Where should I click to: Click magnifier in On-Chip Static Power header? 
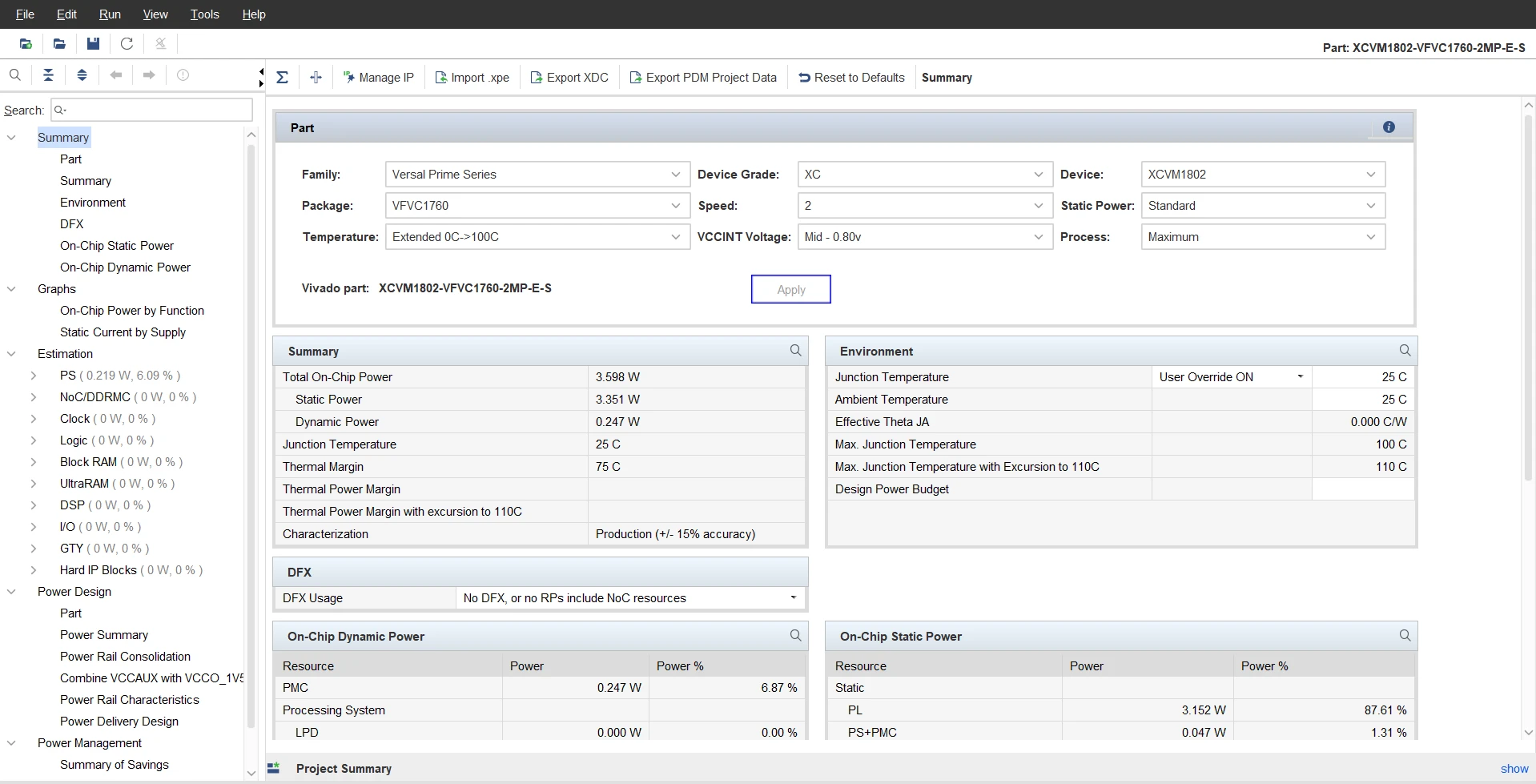point(1405,636)
